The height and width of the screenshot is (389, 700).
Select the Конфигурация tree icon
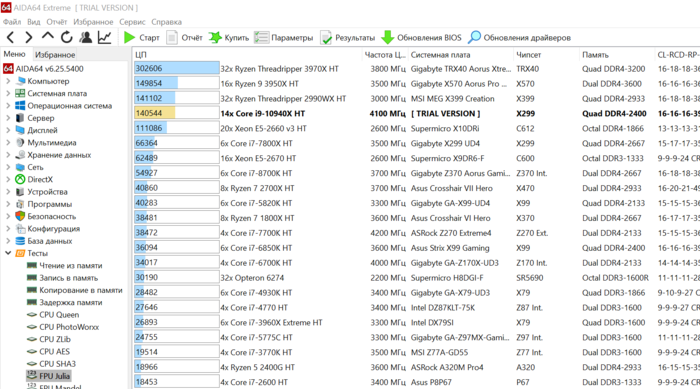point(20,229)
